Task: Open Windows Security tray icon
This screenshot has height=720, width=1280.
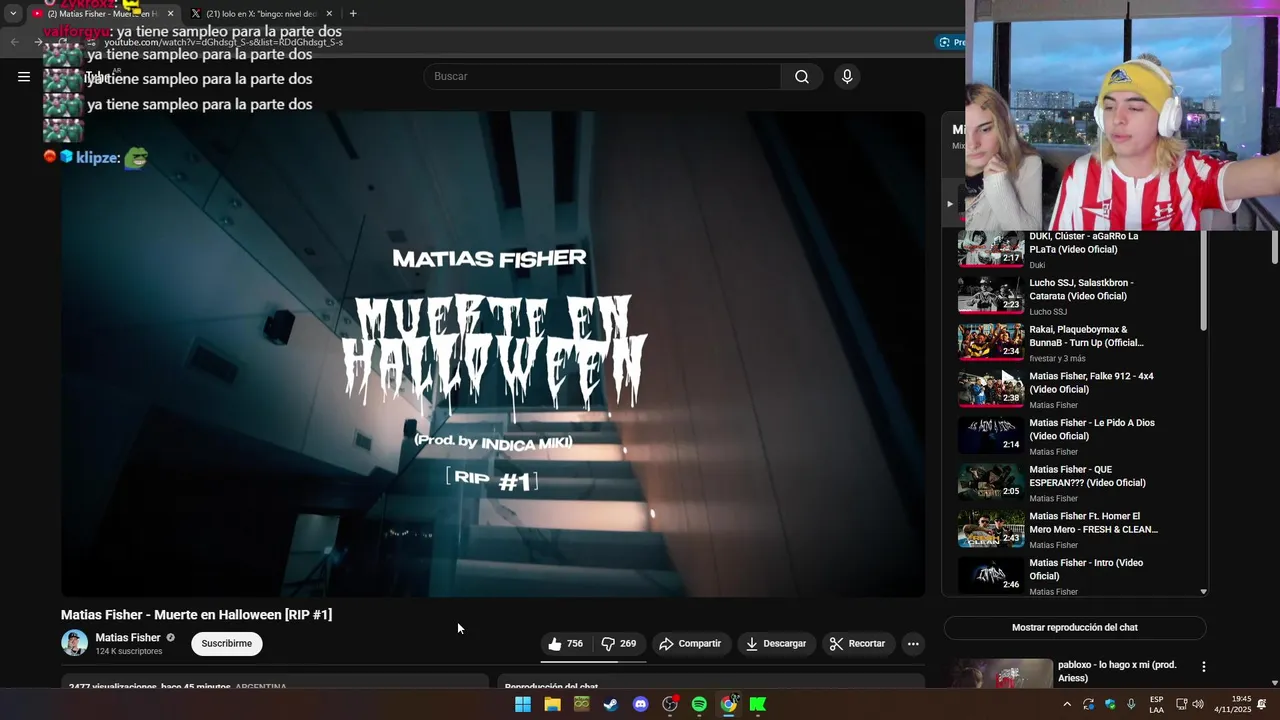Action: pos(1110,704)
